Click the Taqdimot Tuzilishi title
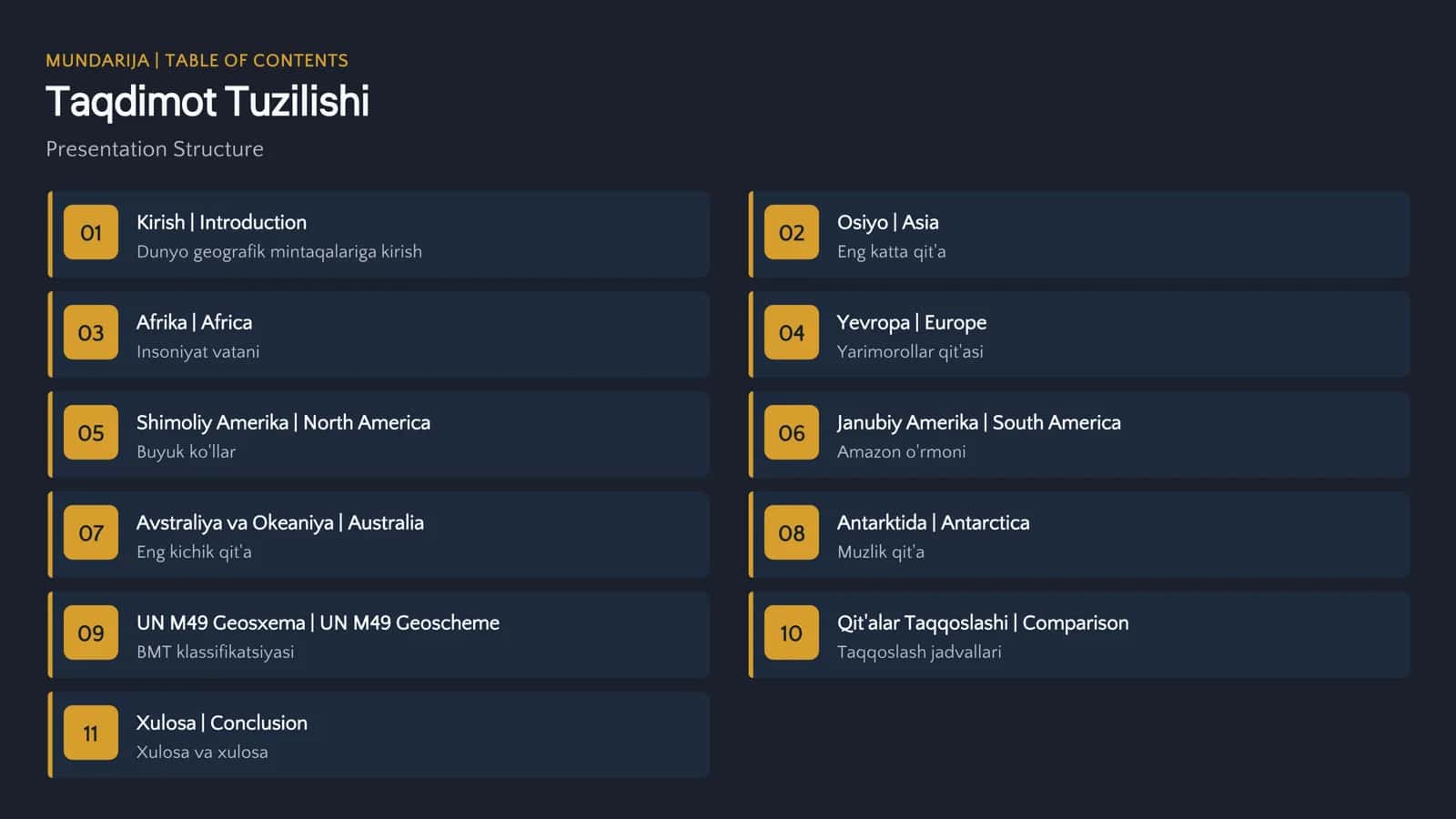This screenshot has height=819, width=1456. (207, 102)
